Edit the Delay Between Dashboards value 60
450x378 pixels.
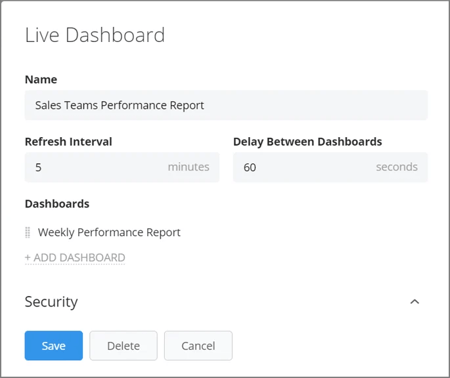(x=330, y=167)
